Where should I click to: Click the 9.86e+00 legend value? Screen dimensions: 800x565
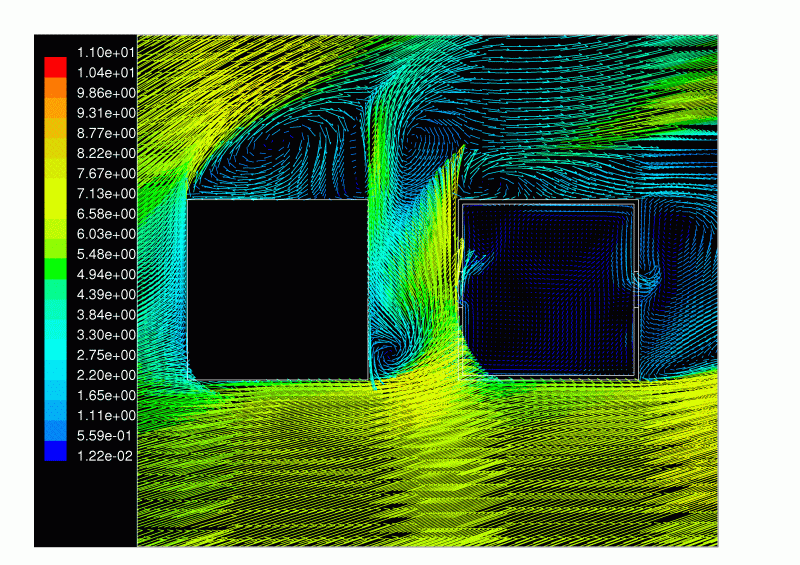pyautogui.click(x=106, y=93)
